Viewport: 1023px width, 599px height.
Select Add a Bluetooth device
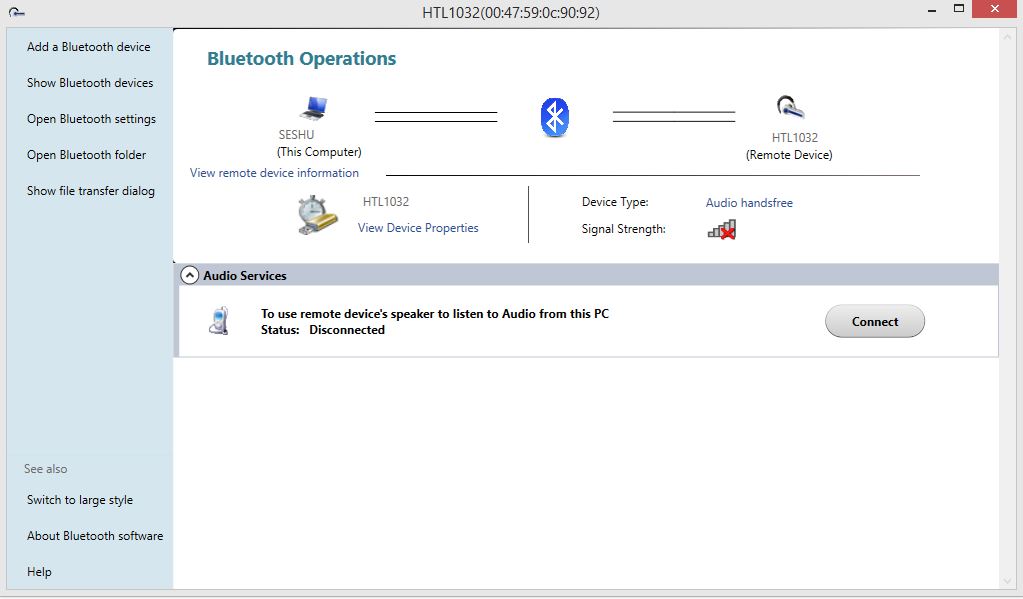coord(89,47)
